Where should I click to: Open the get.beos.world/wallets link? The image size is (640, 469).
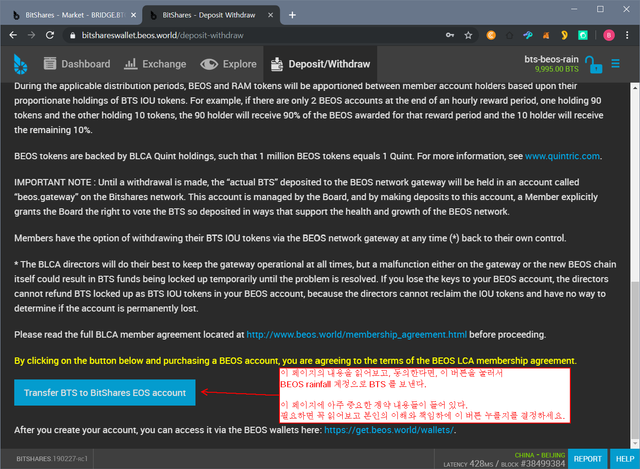click(x=389, y=430)
